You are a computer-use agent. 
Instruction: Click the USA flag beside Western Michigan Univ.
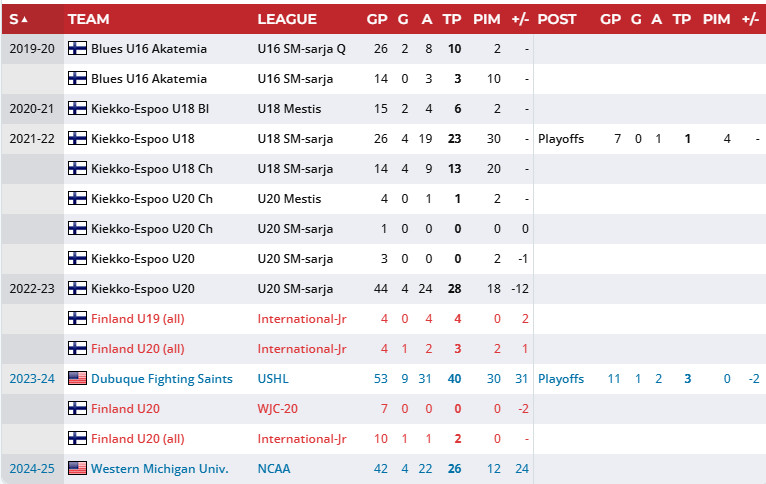point(77,469)
